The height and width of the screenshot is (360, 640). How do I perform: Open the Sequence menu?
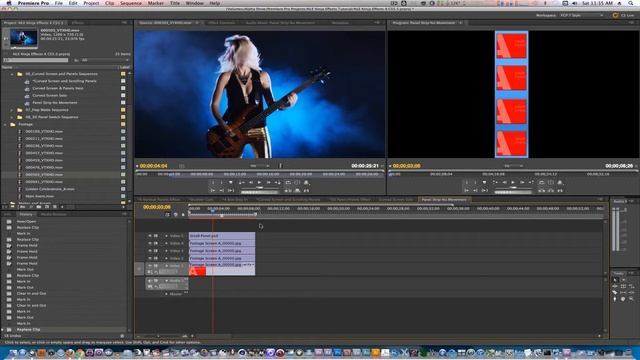pos(130,3)
